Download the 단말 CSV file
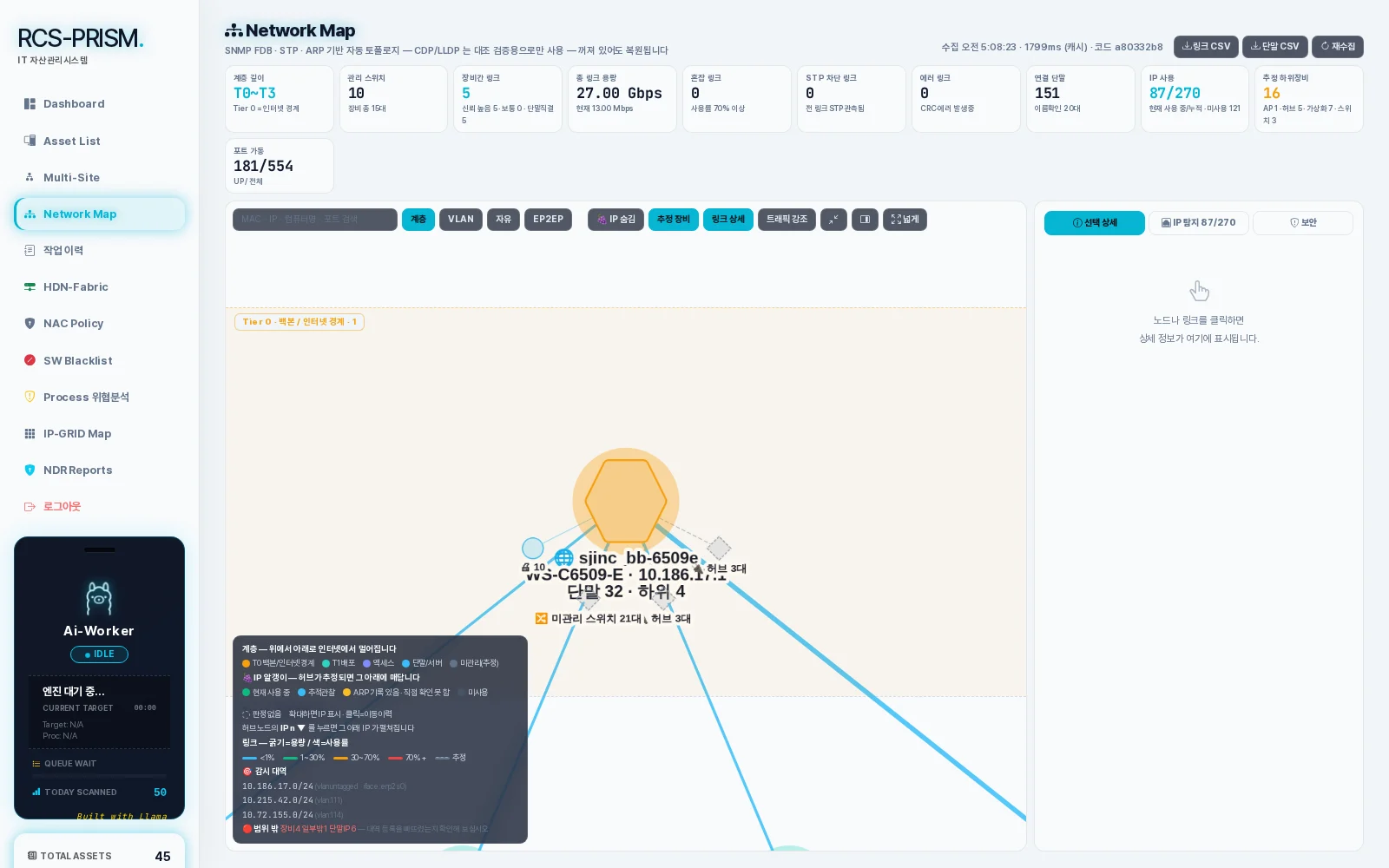 [x=1274, y=46]
